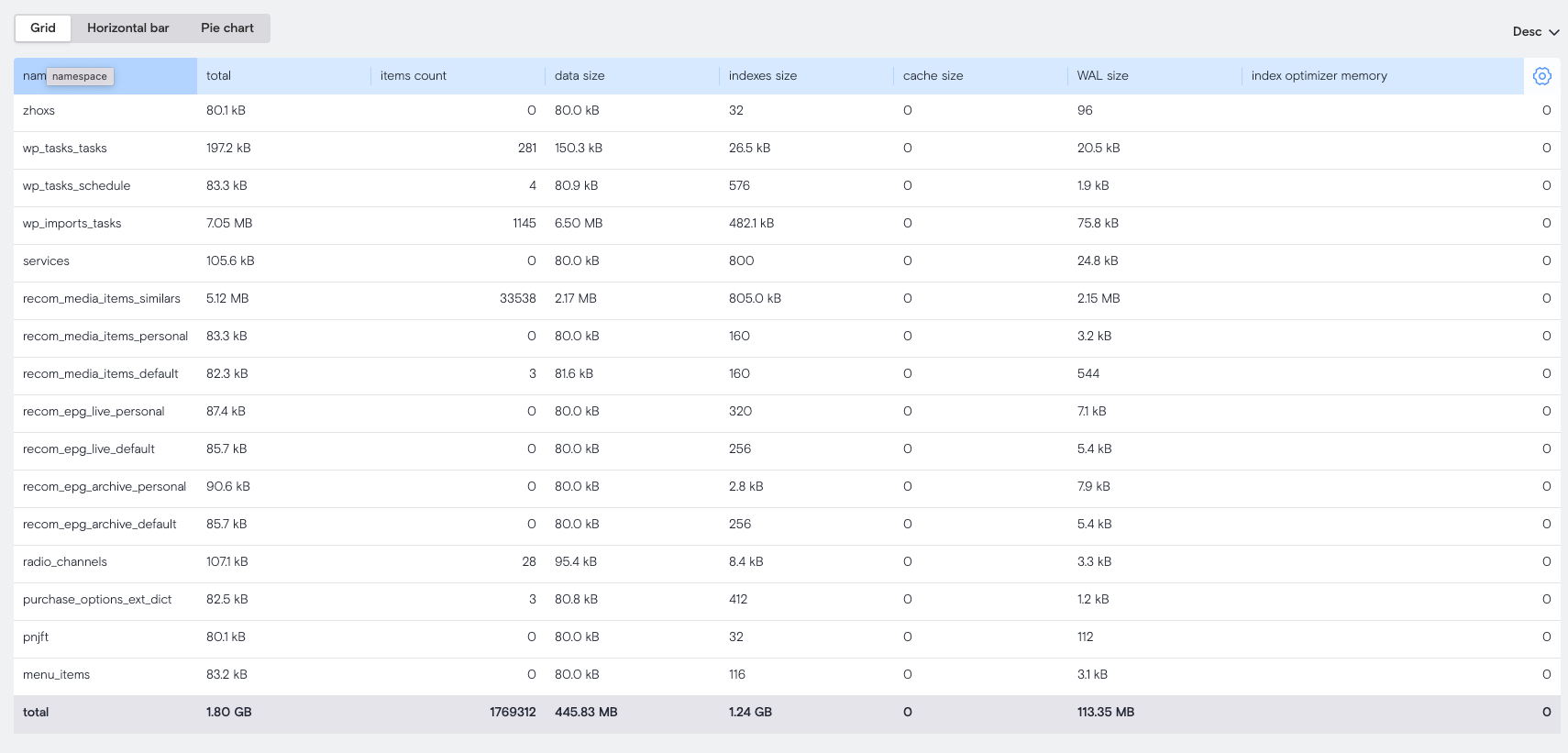Image resolution: width=1568 pixels, height=753 pixels.
Task: Switch to the Grid view tab
Action: coord(43,28)
